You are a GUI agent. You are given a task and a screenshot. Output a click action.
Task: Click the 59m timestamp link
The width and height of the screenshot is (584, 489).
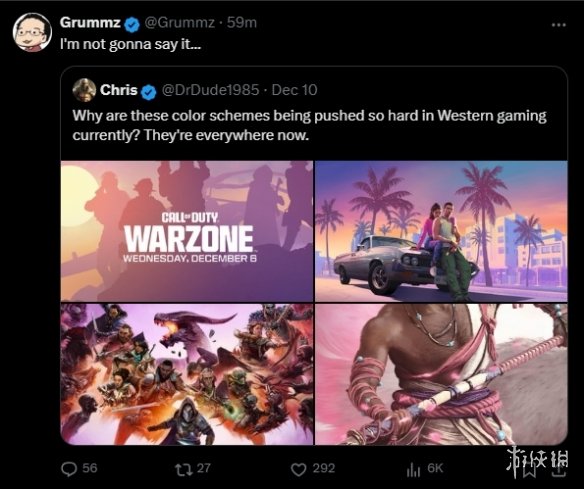[242, 23]
